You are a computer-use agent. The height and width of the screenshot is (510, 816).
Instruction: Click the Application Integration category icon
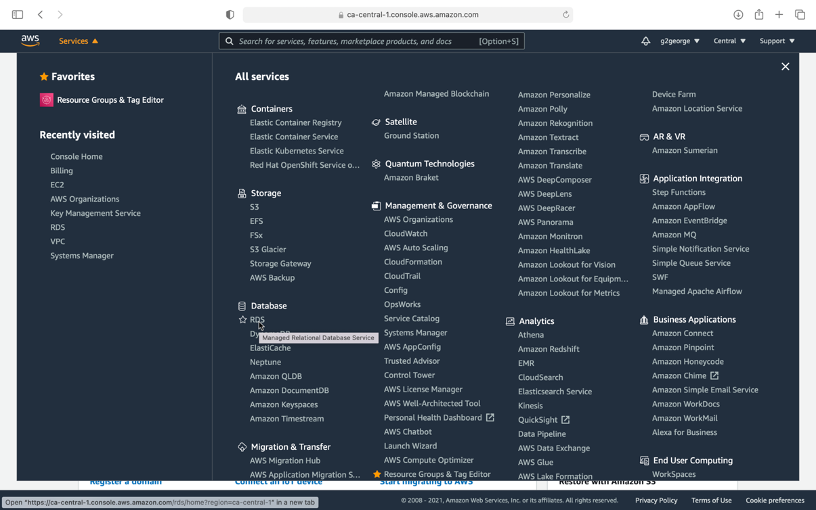coord(644,178)
